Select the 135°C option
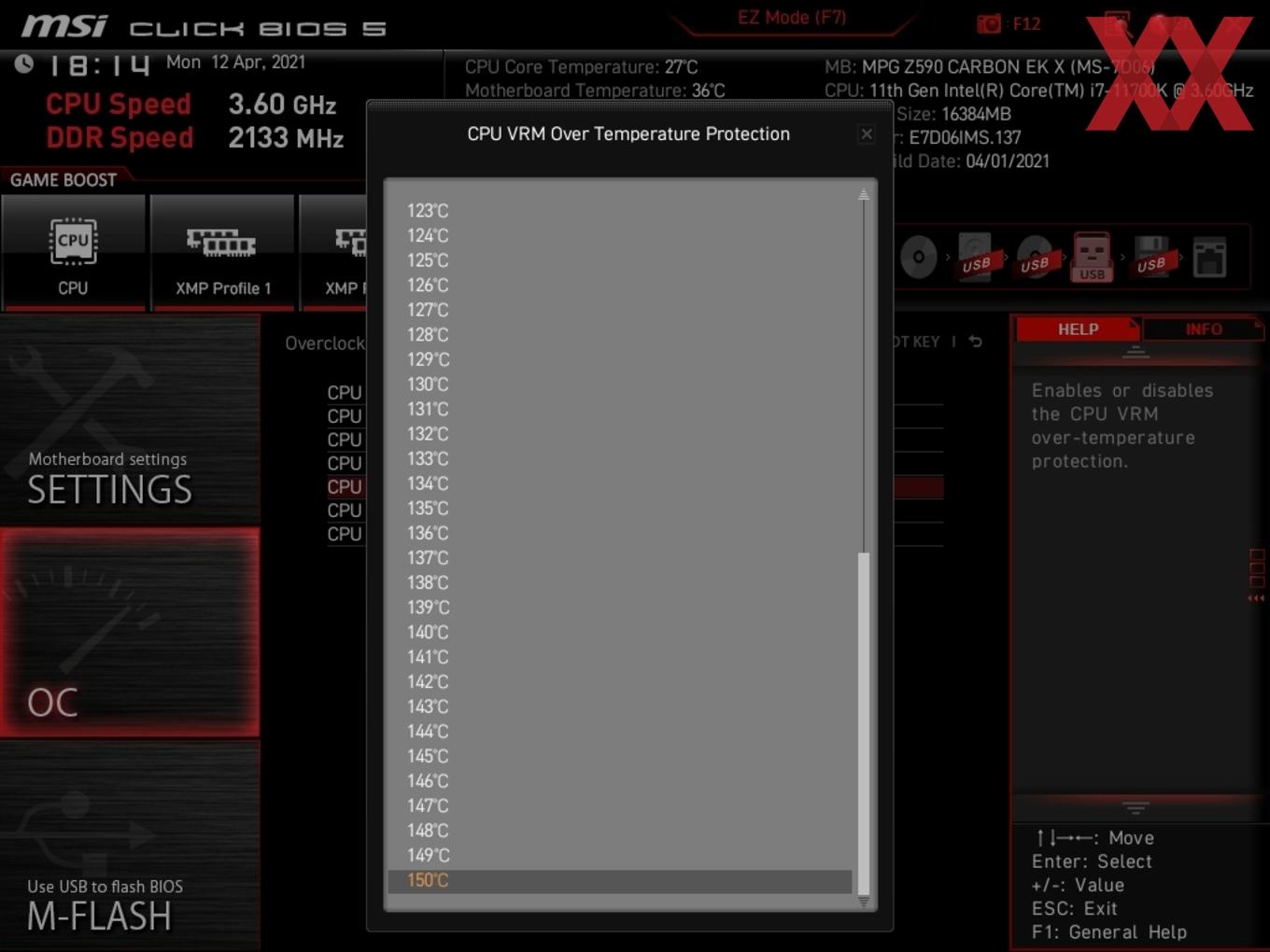1270x952 pixels. [620, 509]
